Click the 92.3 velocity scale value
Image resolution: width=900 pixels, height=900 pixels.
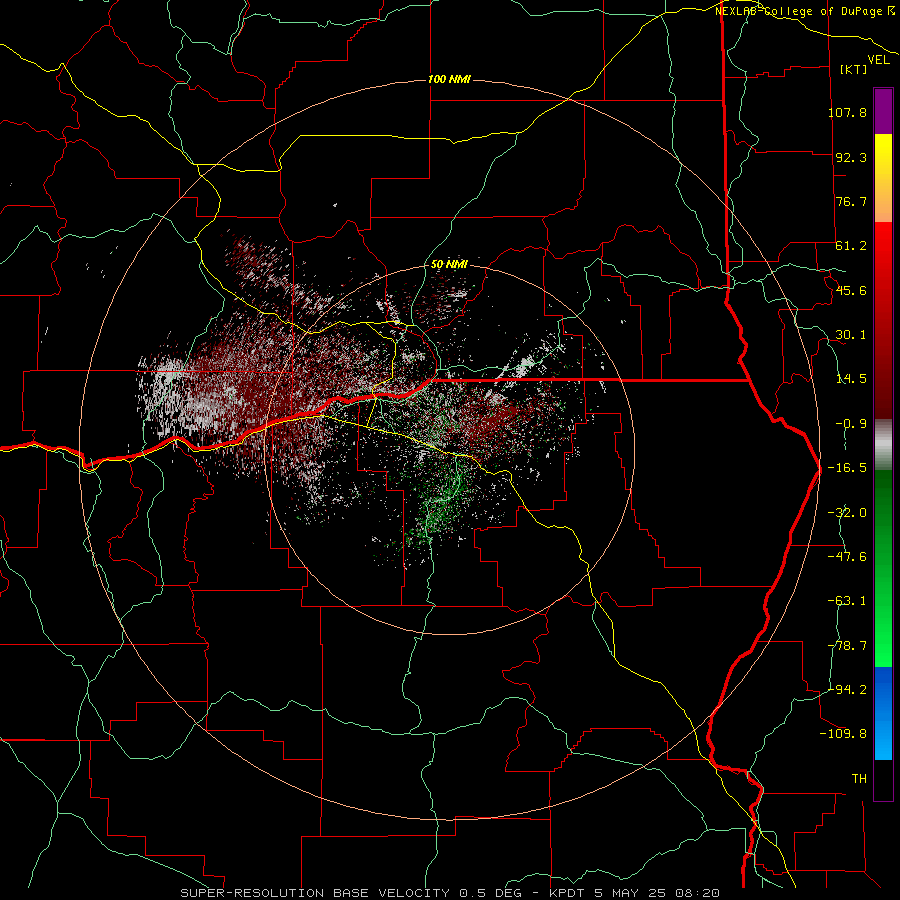(851, 157)
